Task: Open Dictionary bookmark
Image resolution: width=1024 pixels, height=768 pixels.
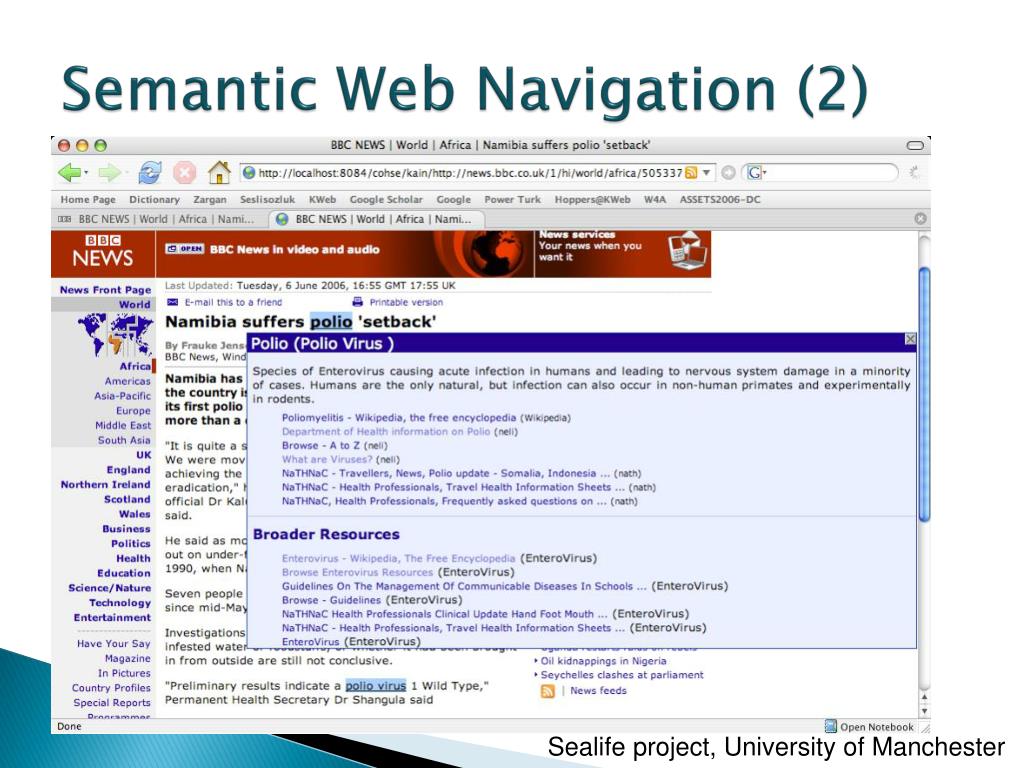Action: click(154, 200)
